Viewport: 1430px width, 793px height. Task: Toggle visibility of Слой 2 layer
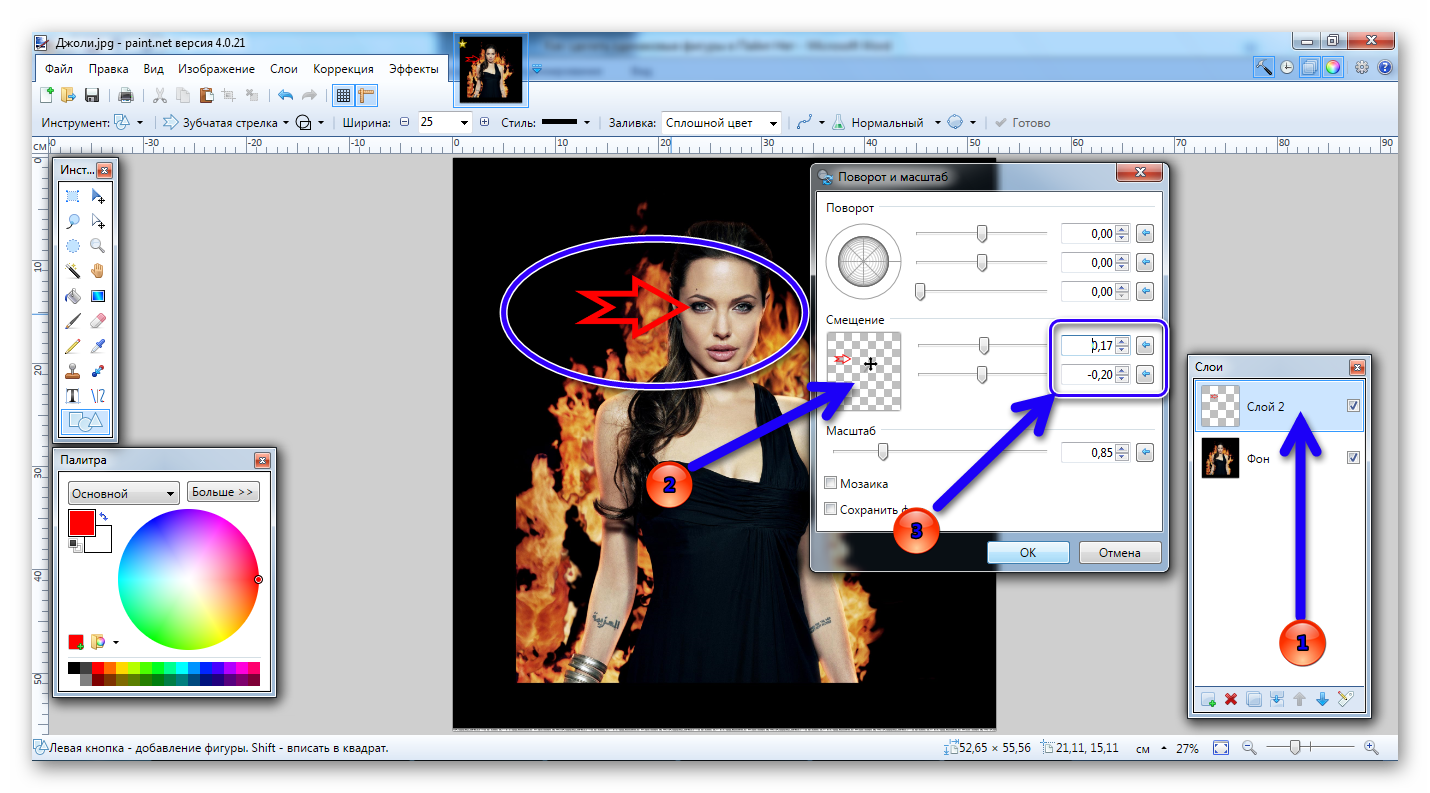coord(1353,406)
